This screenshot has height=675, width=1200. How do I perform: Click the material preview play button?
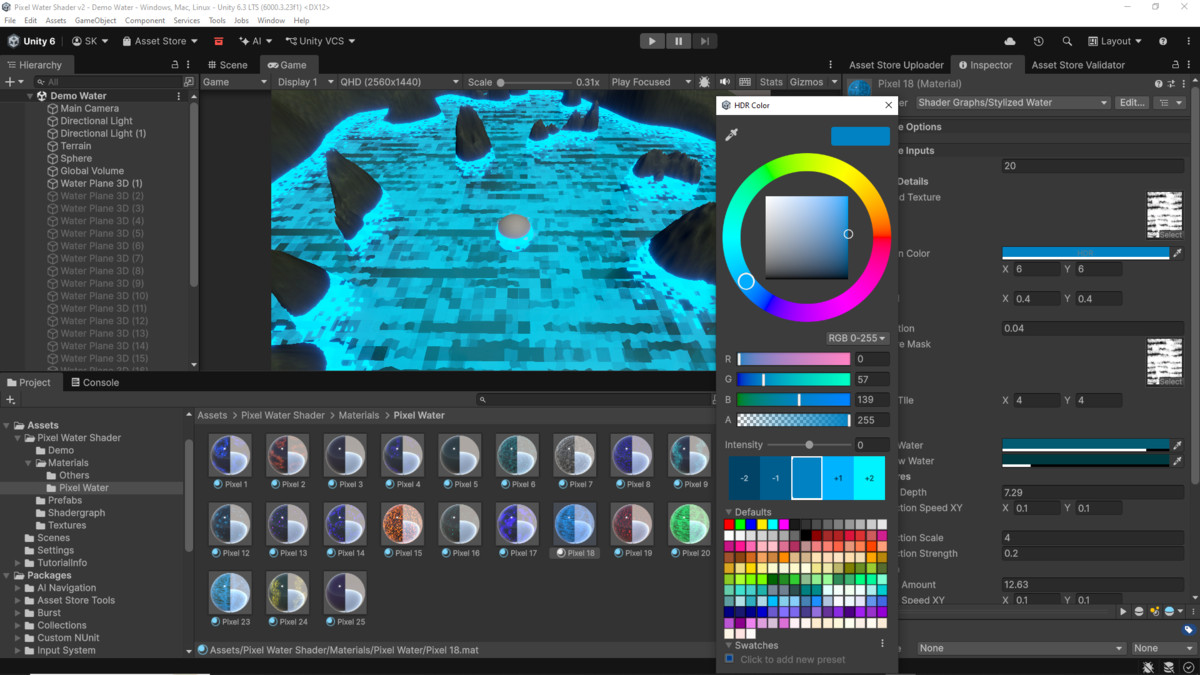(1123, 611)
